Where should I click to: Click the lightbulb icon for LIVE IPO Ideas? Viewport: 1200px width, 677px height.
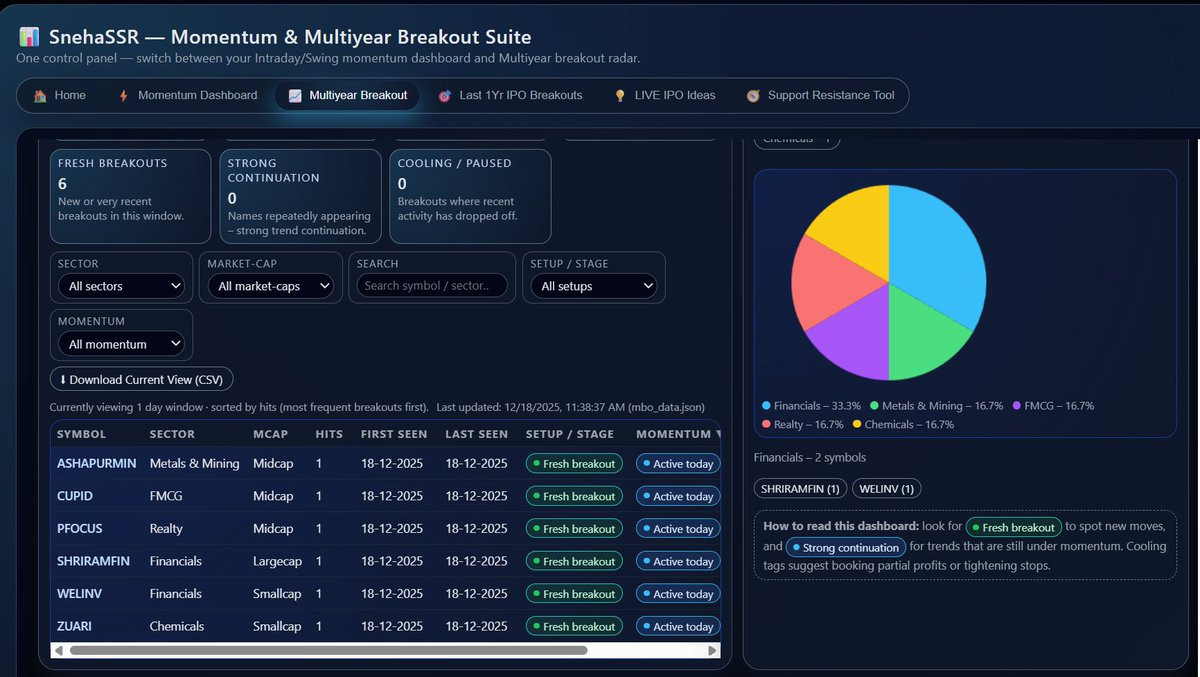tap(620, 96)
